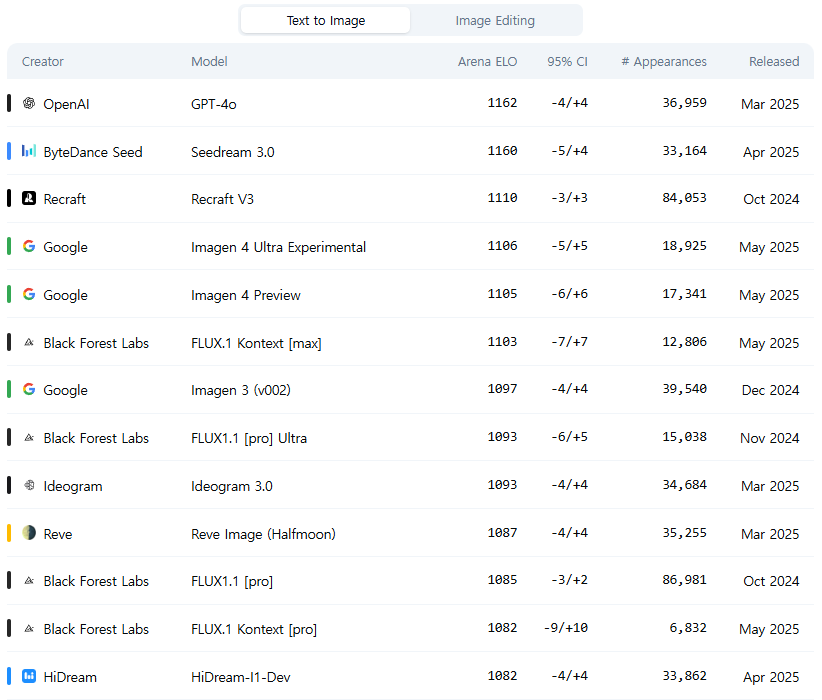Click the confidence interval -7/+7
This screenshot has width=822, height=700.
[569, 342]
